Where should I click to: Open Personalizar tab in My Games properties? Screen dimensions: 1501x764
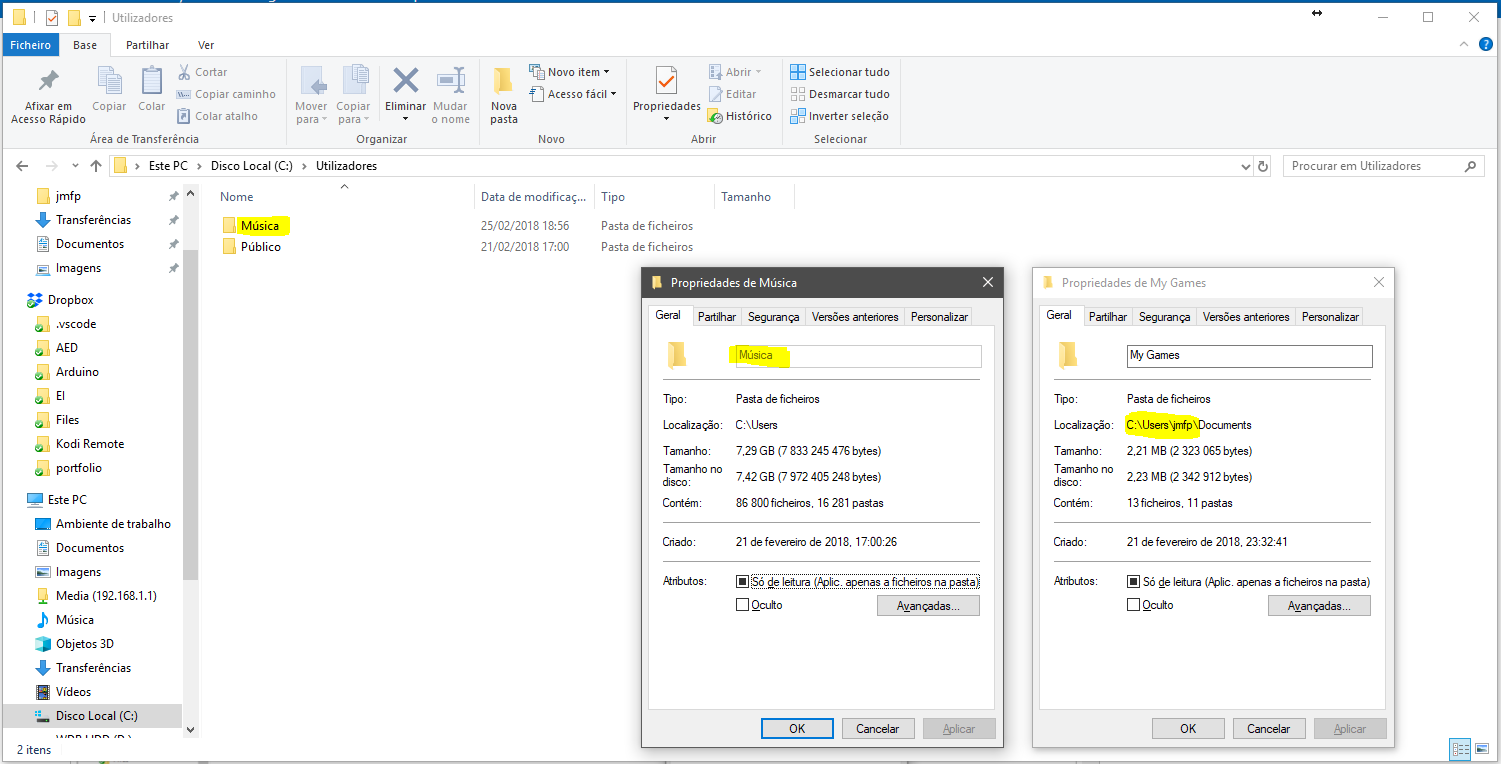pyautogui.click(x=1330, y=317)
